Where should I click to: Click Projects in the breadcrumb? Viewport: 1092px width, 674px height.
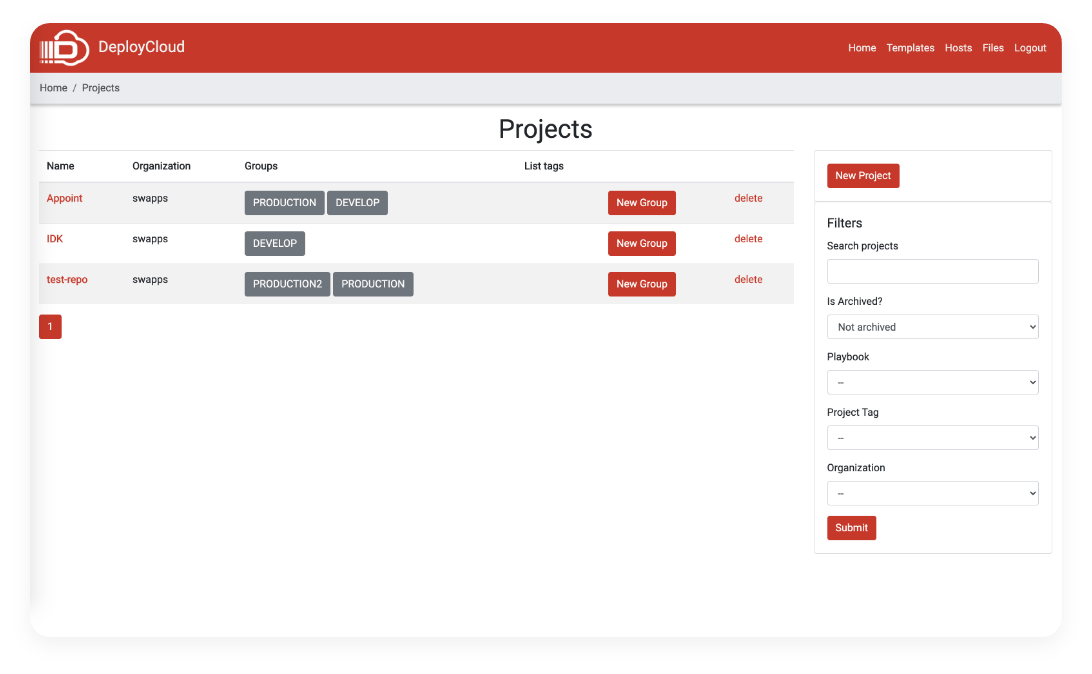(x=101, y=88)
